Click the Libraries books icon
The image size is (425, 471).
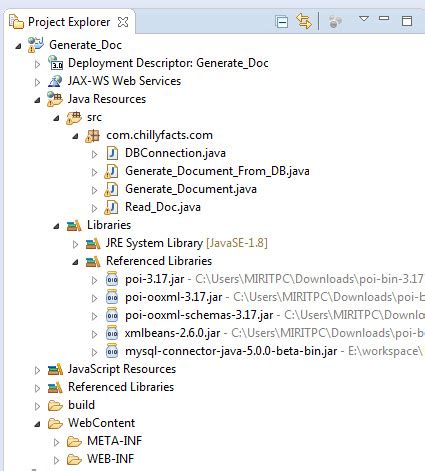pos(74,226)
